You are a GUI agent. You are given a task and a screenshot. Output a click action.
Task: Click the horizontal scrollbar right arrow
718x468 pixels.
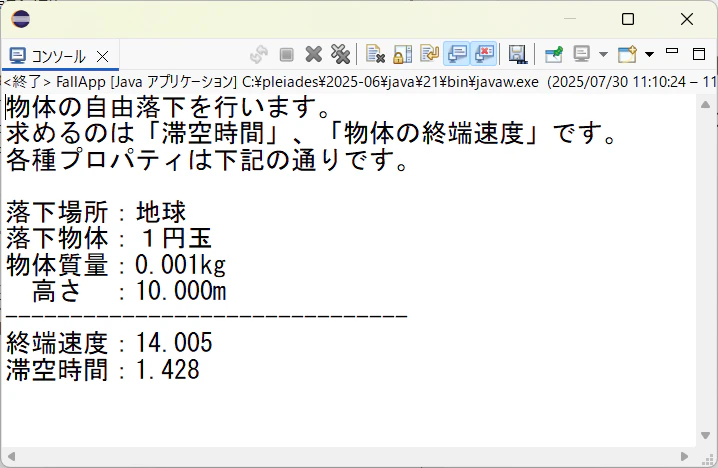685,457
